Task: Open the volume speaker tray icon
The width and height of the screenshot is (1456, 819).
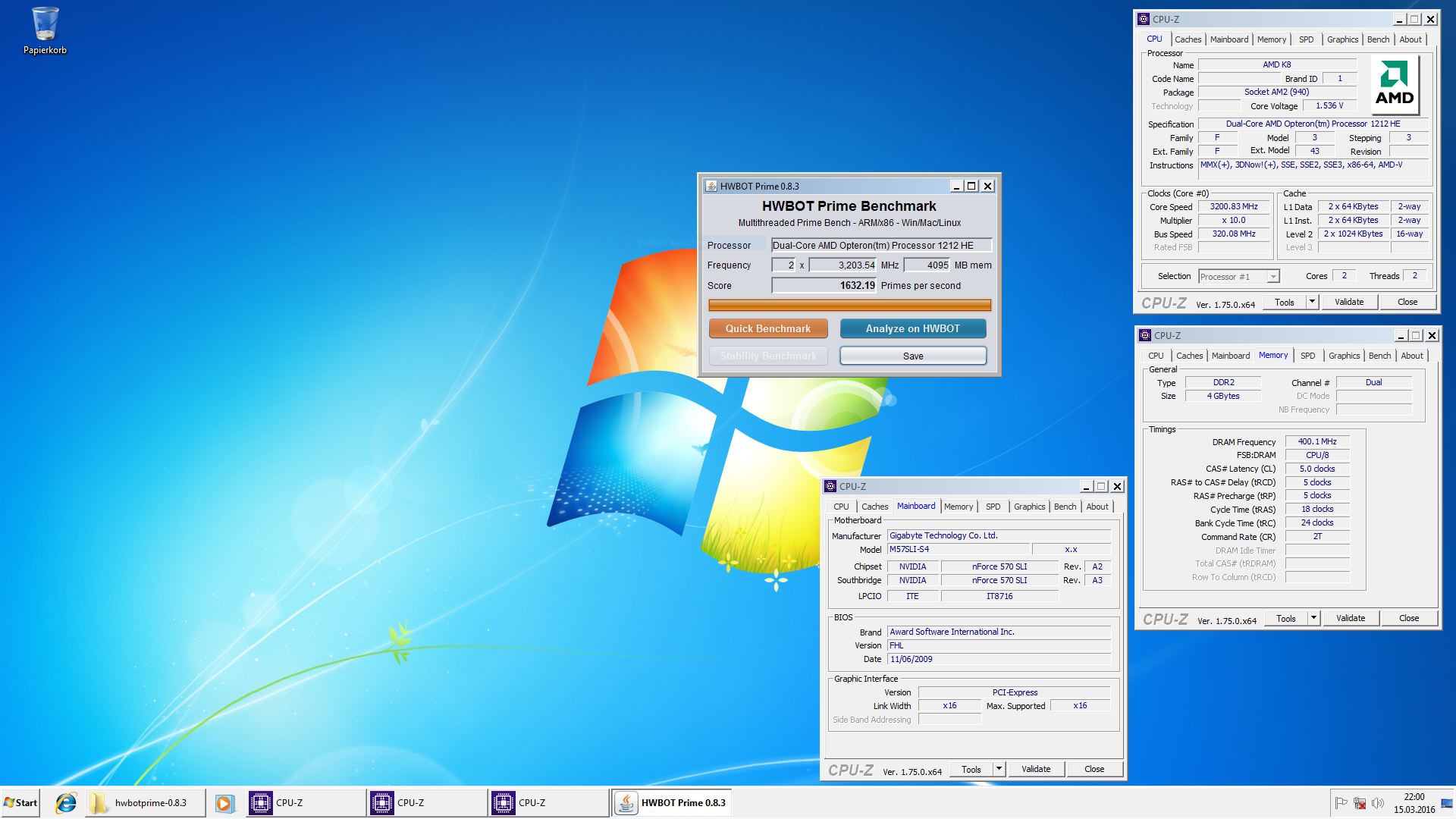Action: click(x=1378, y=803)
